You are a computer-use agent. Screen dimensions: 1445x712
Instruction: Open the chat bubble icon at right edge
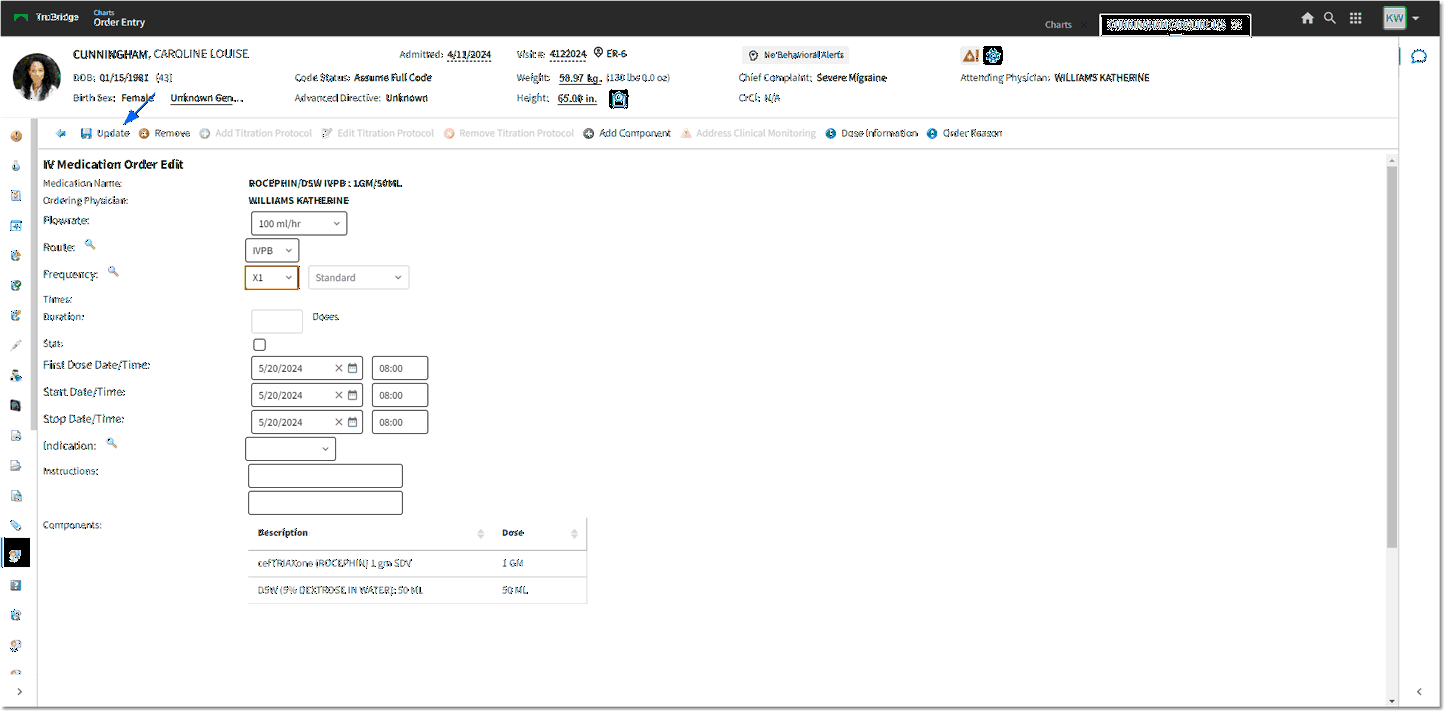tap(1418, 56)
